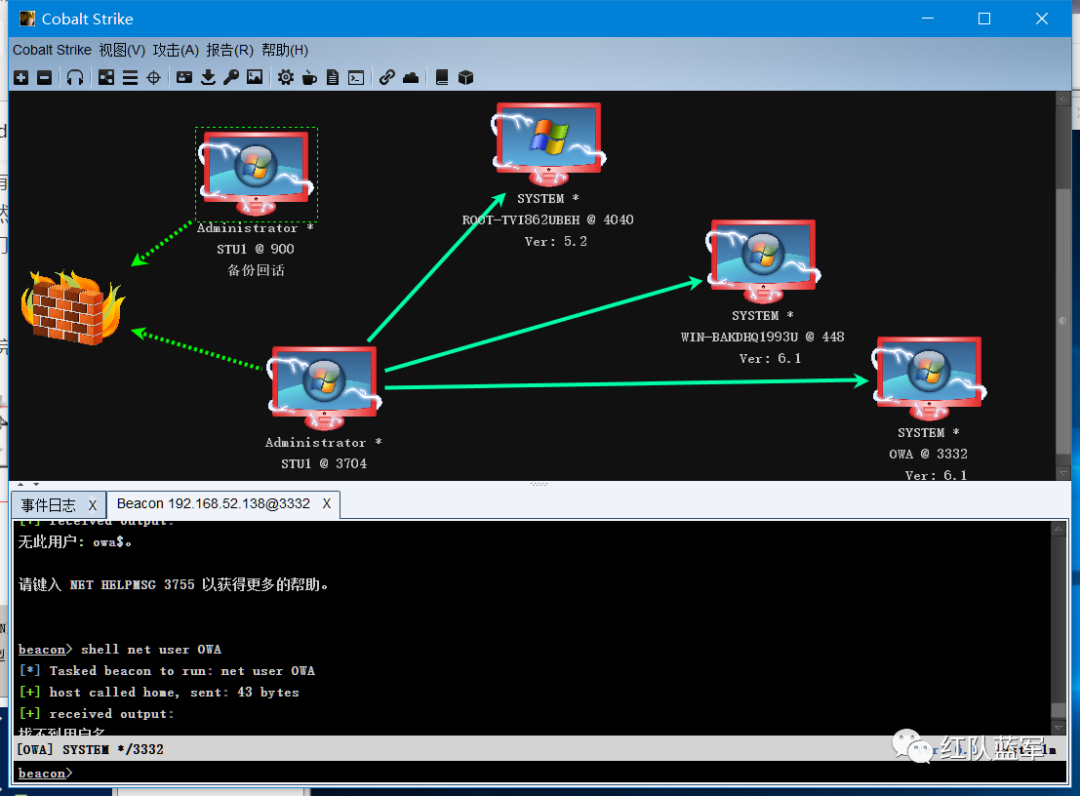Viewport: 1080px width, 796px height.
Task: Open the Downloaded files icon
Action: [208, 78]
